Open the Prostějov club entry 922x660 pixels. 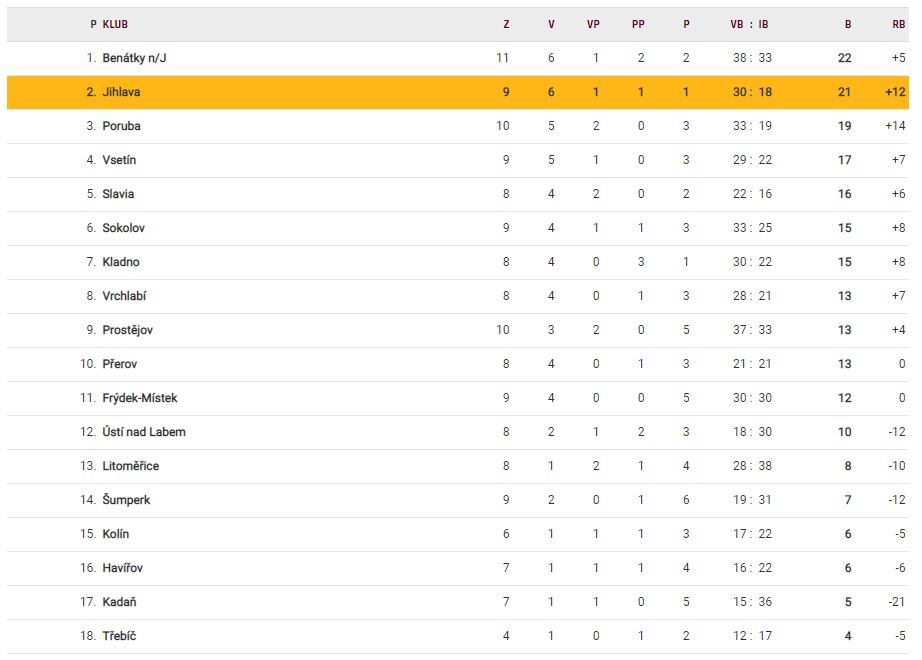click(127, 330)
